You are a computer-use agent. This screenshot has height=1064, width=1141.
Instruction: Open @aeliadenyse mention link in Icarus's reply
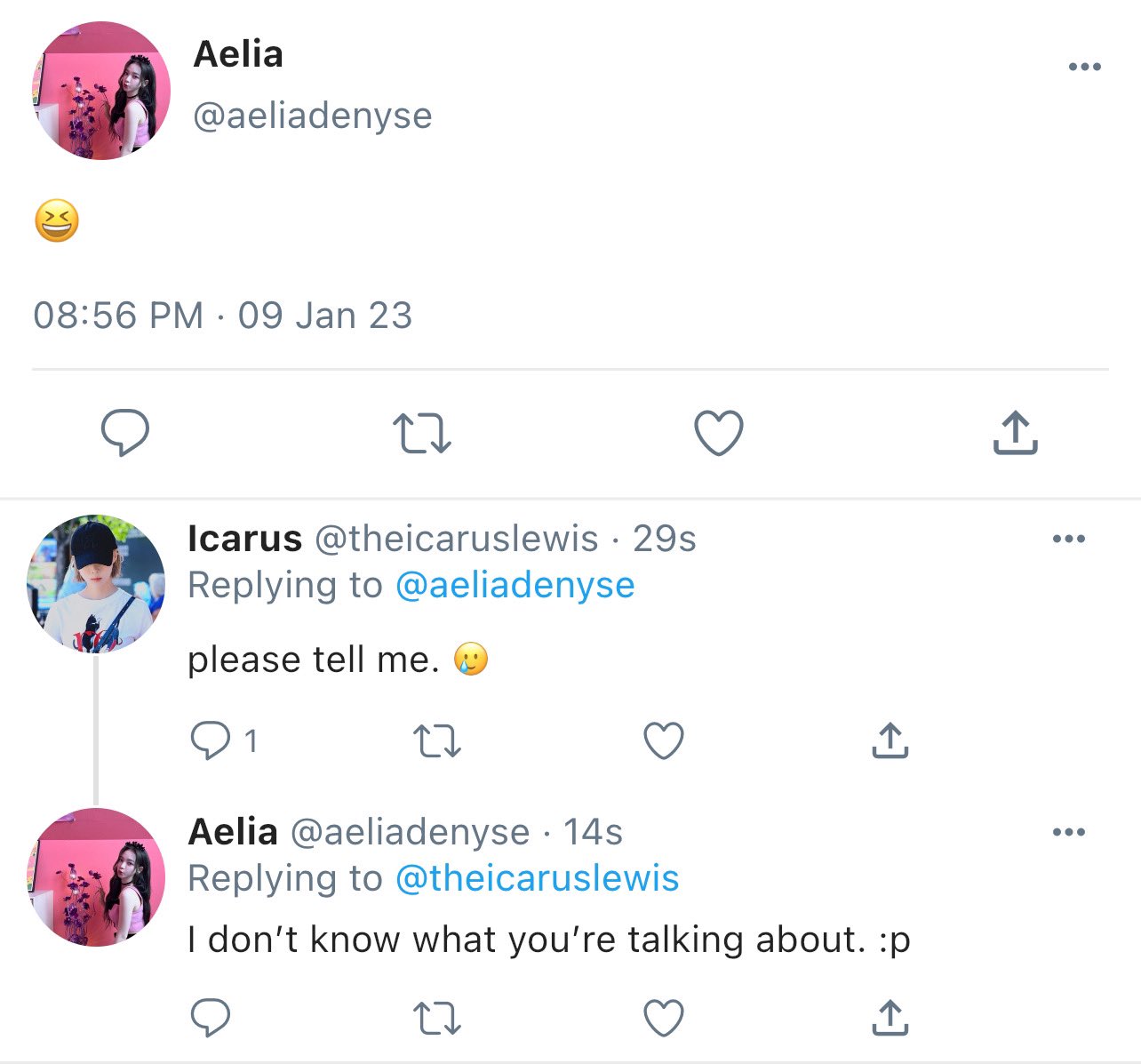(x=515, y=585)
